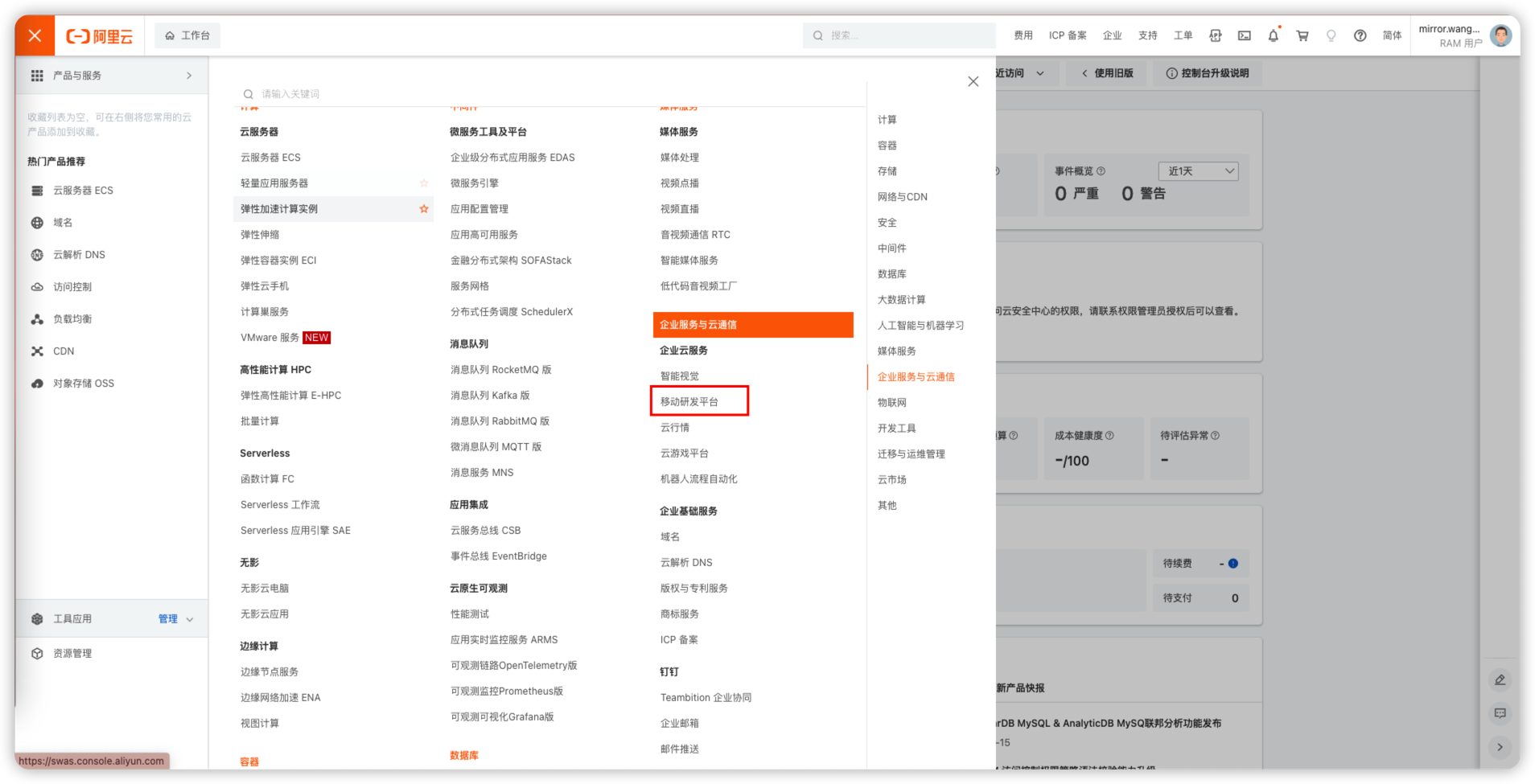This screenshot has height=784, width=1535.
Task: Select 企业服务与云通信 category in index
Action: click(916, 377)
